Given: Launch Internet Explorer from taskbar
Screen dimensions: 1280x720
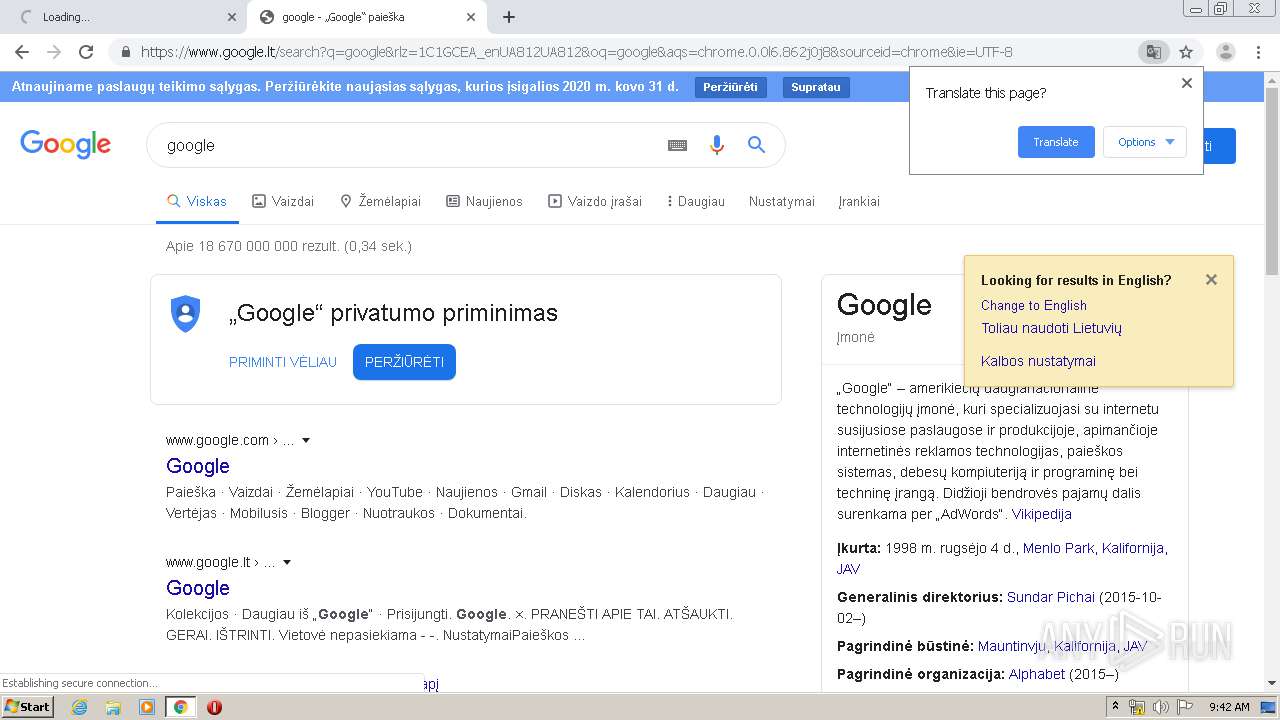Looking at the screenshot, I should [80, 707].
